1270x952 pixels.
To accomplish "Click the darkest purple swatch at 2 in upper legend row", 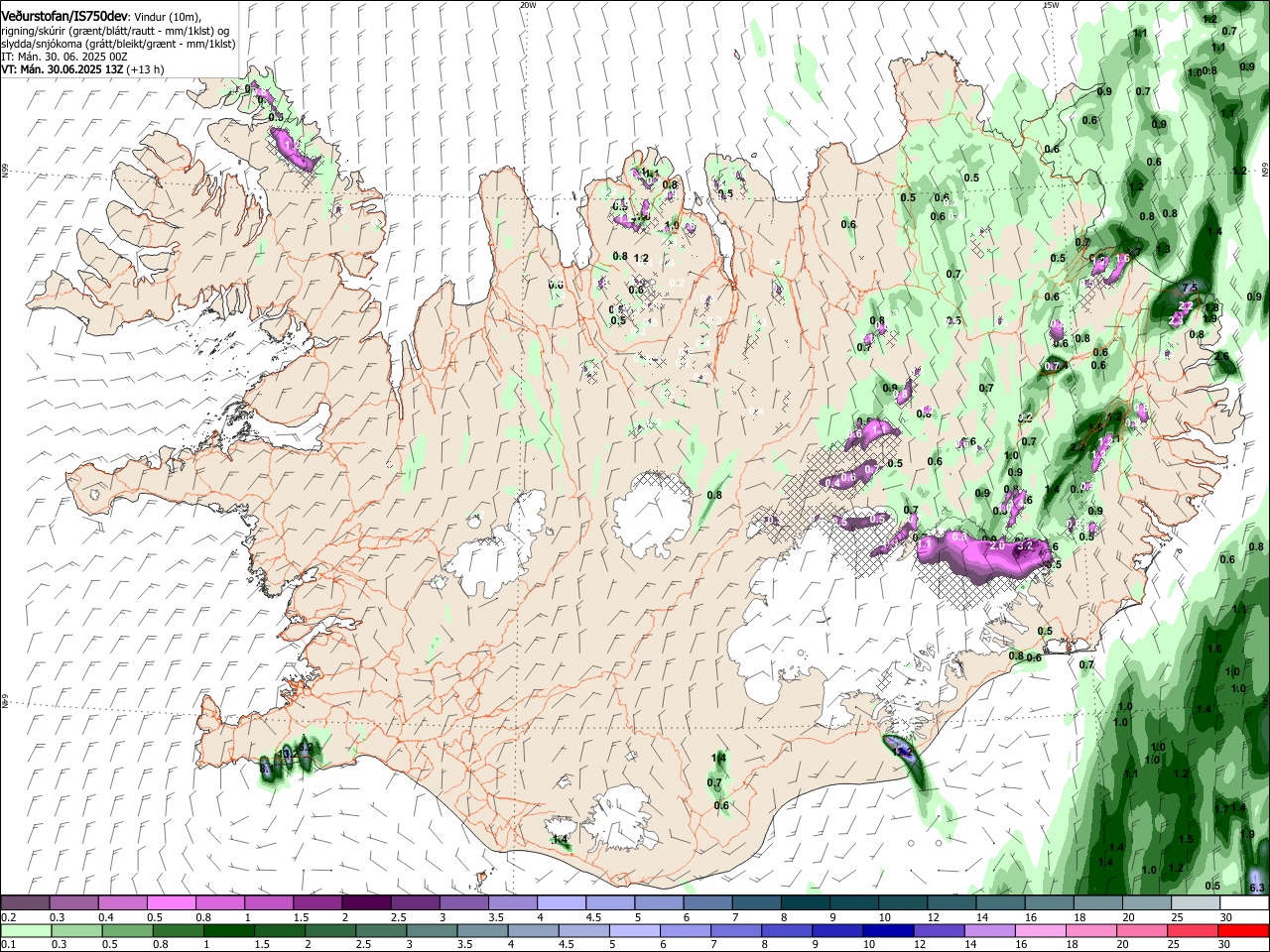I will [366, 903].
